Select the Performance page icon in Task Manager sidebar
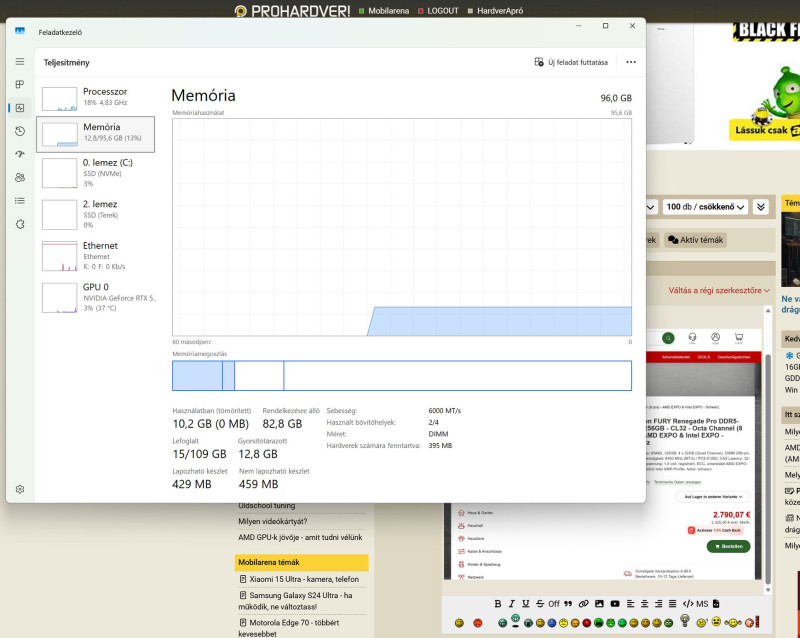 pos(20,108)
